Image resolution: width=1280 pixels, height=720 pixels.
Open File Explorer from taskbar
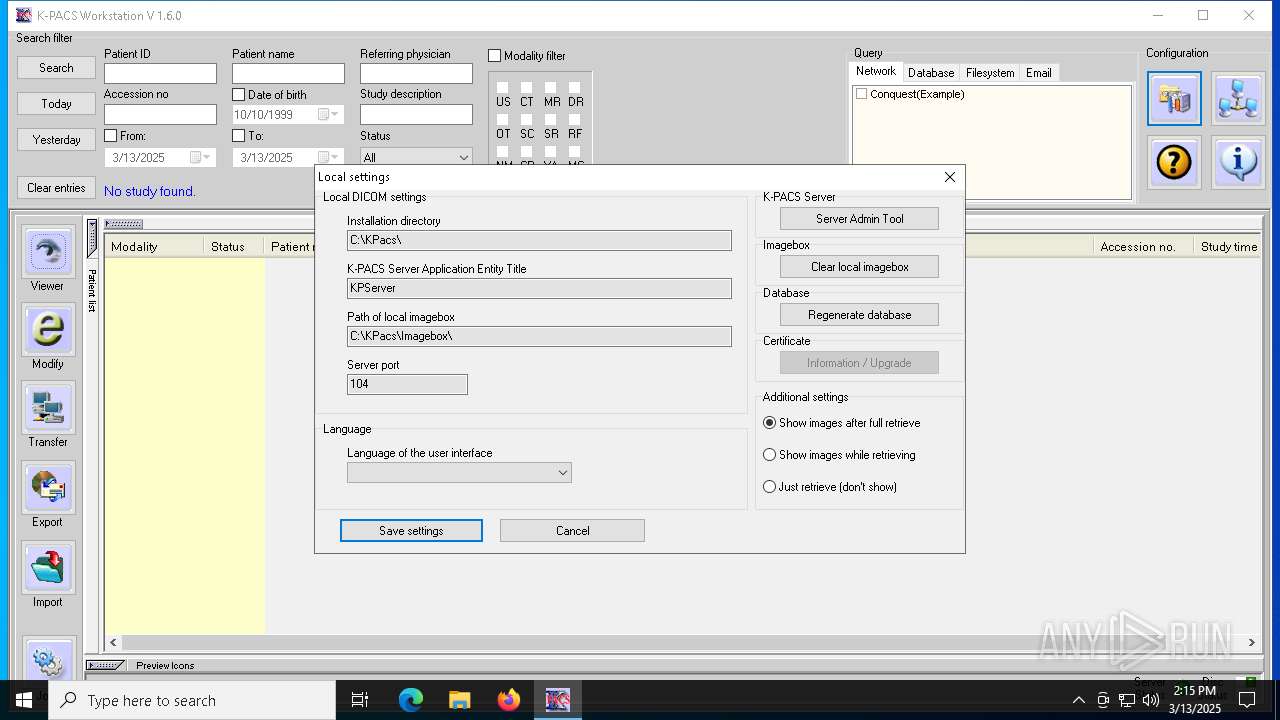pos(459,700)
